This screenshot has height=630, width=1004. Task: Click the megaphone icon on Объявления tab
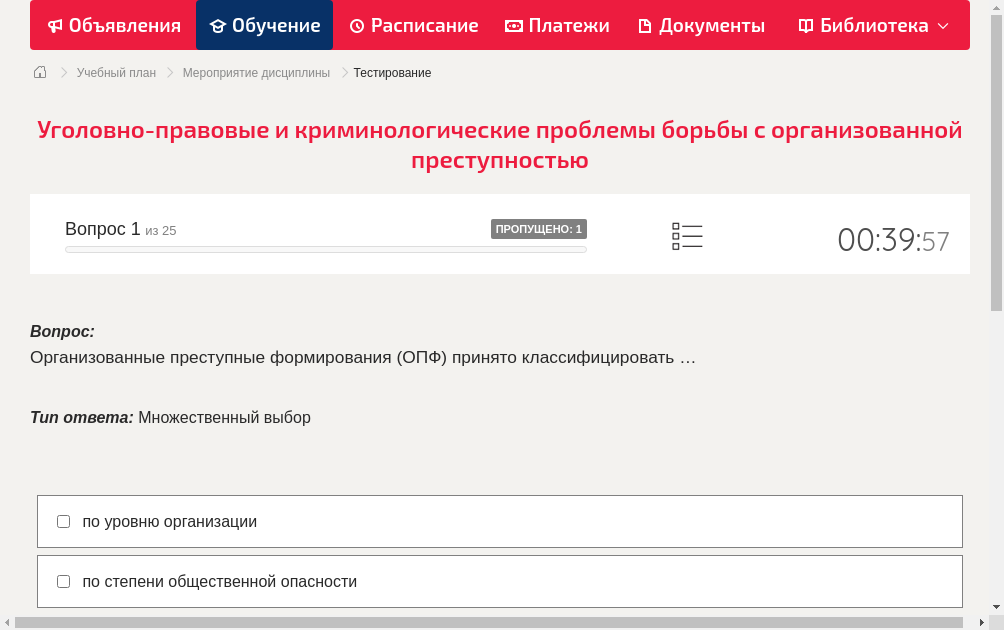click(x=54, y=25)
